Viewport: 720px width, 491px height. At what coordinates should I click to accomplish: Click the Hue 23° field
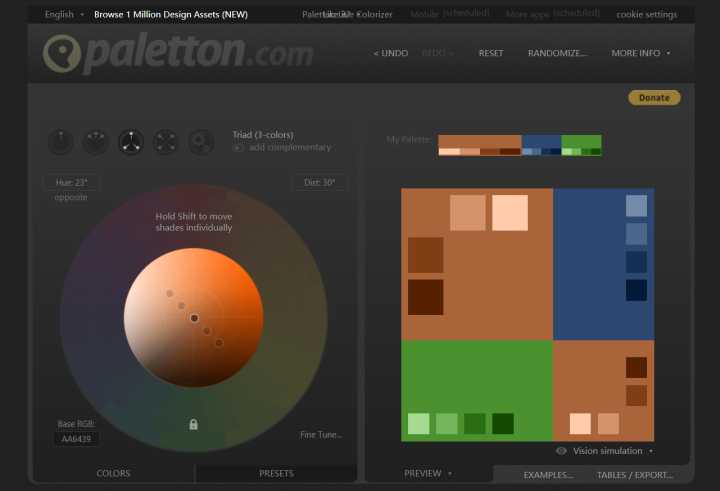click(x=71, y=182)
